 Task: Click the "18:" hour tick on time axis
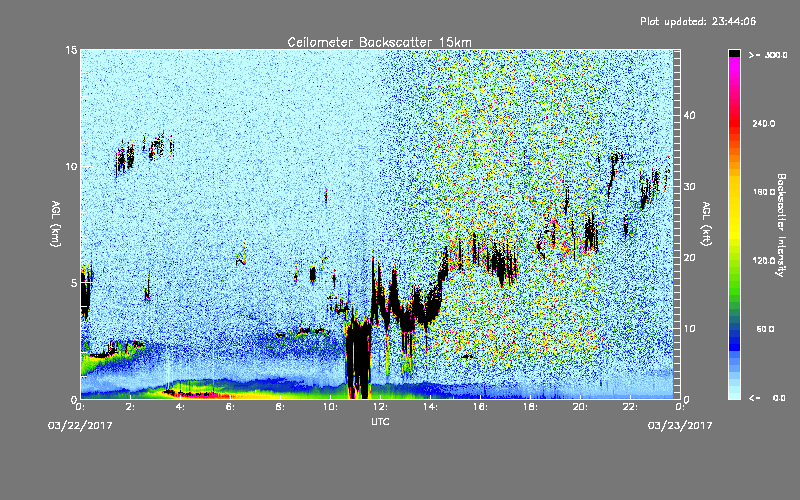(530, 407)
